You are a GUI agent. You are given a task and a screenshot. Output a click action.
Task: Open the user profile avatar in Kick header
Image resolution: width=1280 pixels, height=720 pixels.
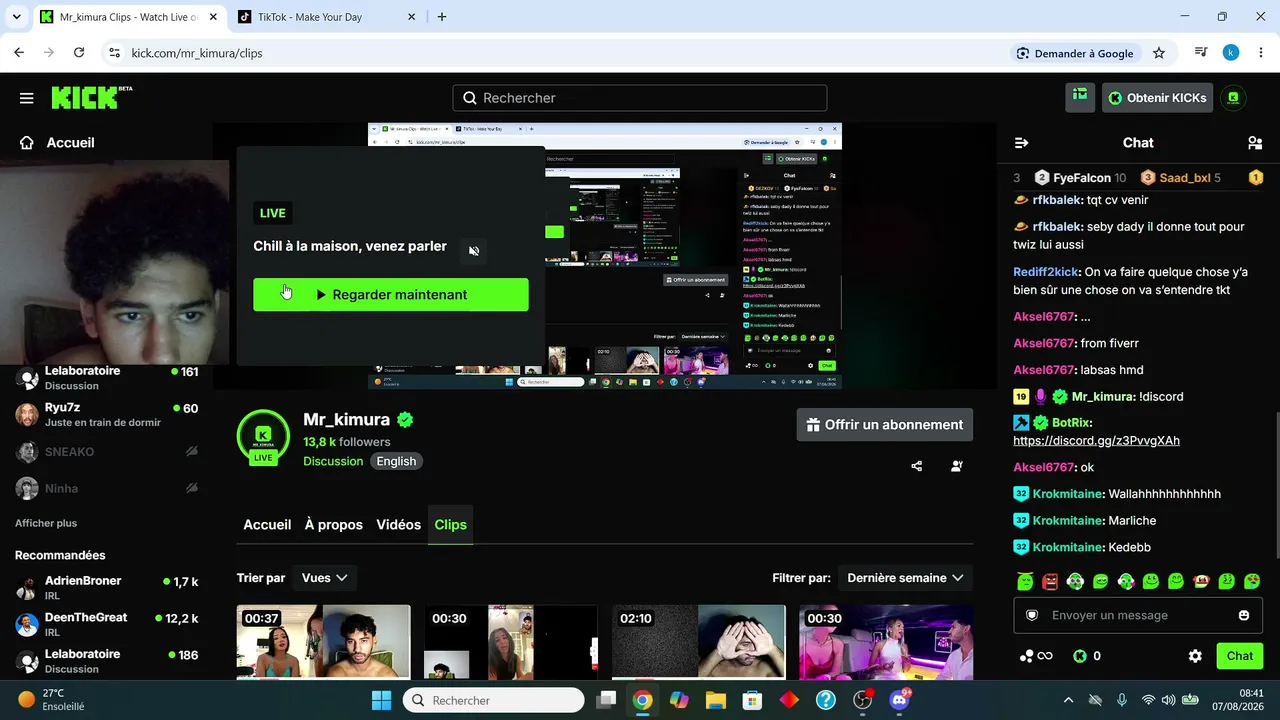pyautogui.click(x=1234, y=97)
